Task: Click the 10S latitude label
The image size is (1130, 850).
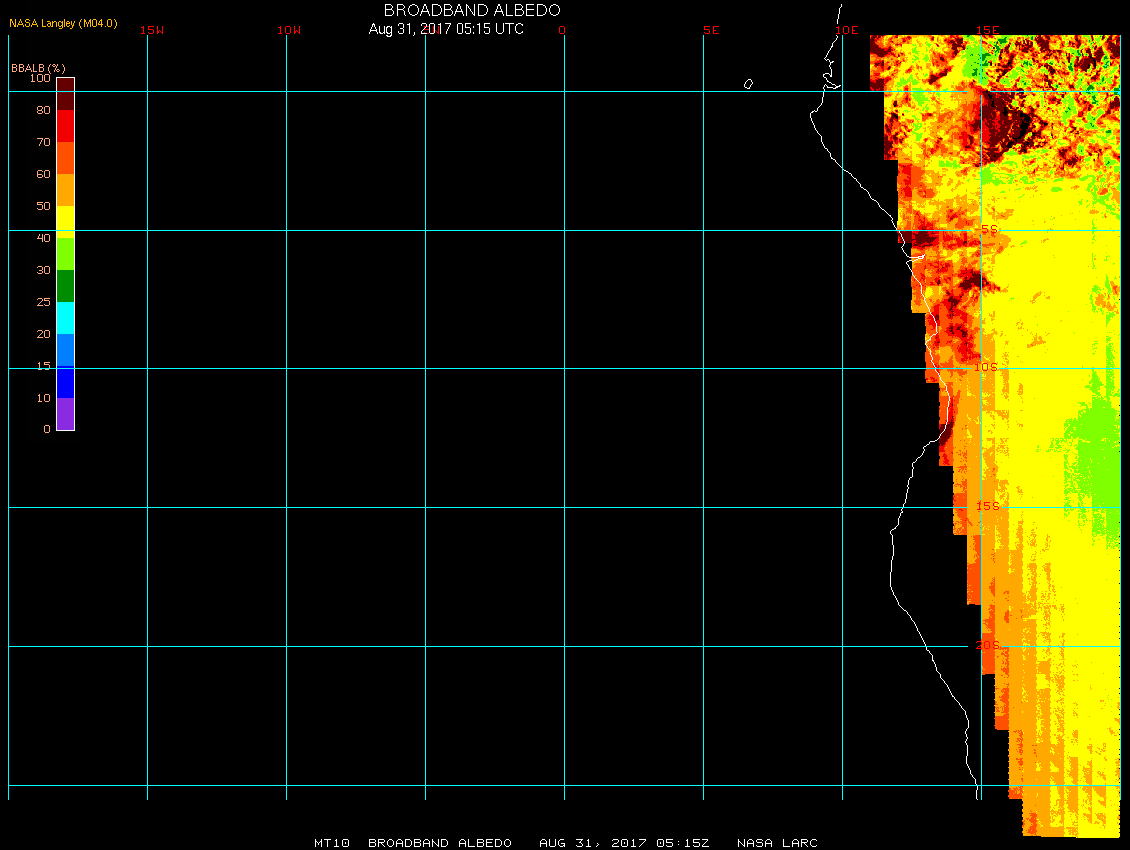Action: point(986,368)
